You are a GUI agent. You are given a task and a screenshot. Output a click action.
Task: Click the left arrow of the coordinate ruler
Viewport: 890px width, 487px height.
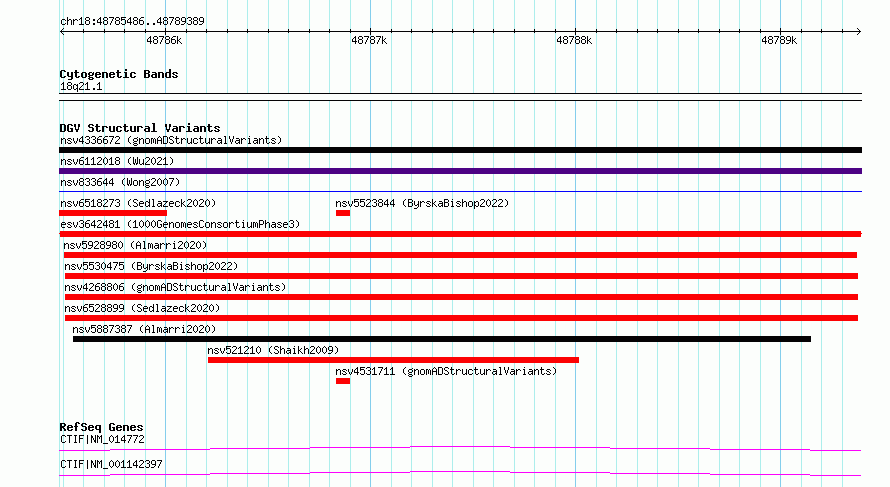62,32
